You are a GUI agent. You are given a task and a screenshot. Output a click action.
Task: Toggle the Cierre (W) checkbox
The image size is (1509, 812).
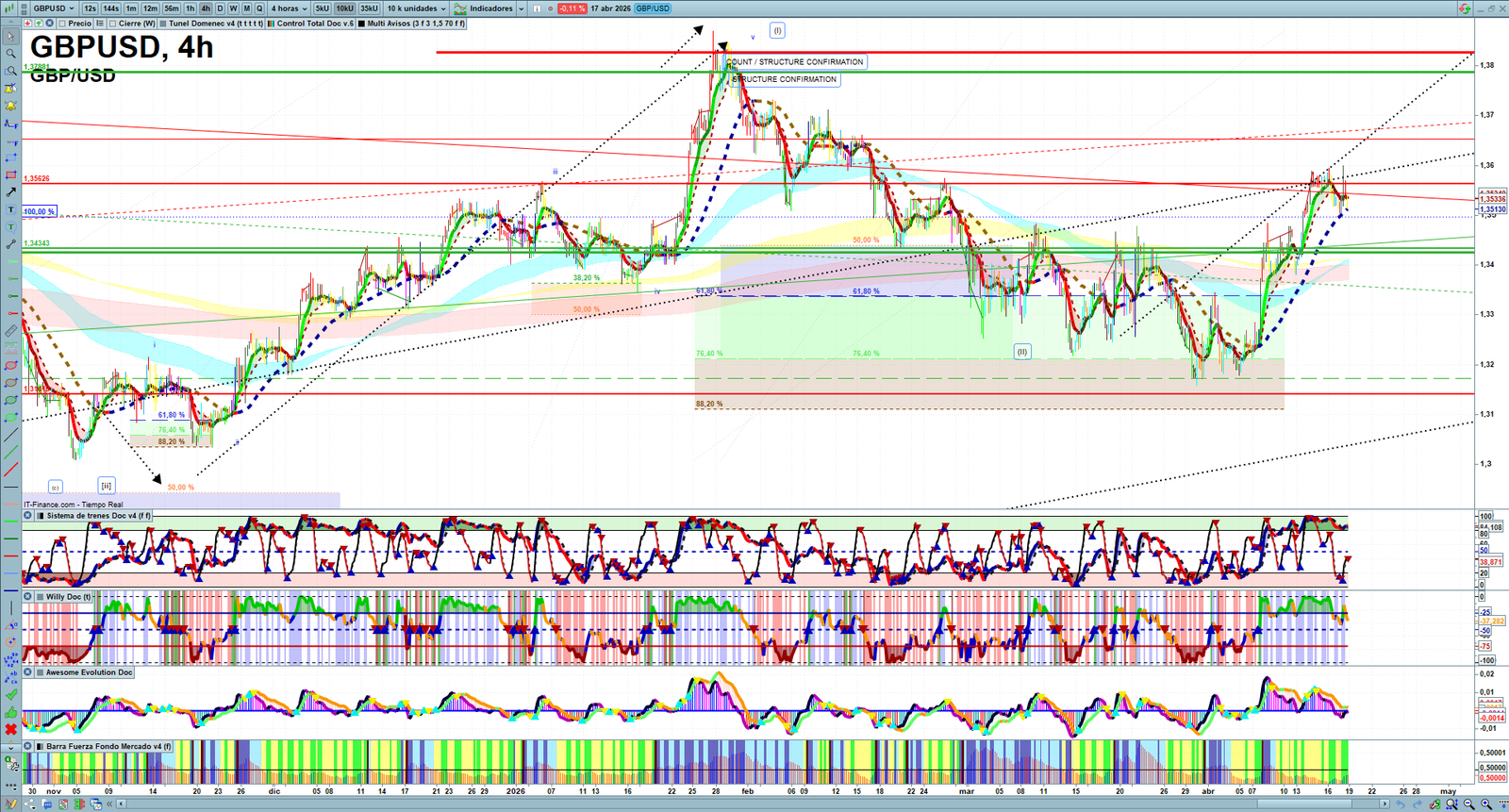pos(112,24)
